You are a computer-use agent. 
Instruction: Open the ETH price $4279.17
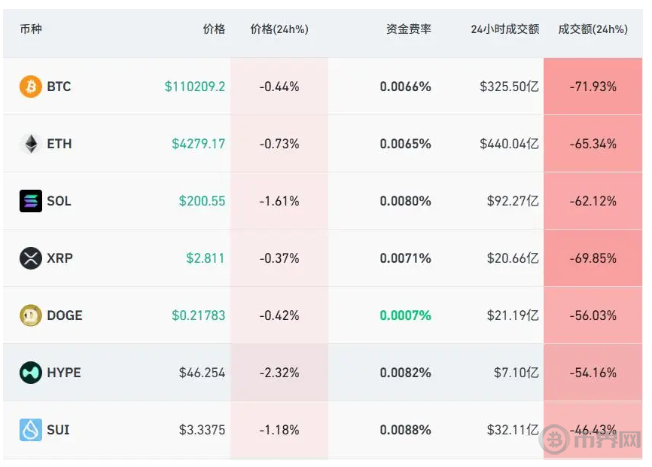tap(198, 144)
